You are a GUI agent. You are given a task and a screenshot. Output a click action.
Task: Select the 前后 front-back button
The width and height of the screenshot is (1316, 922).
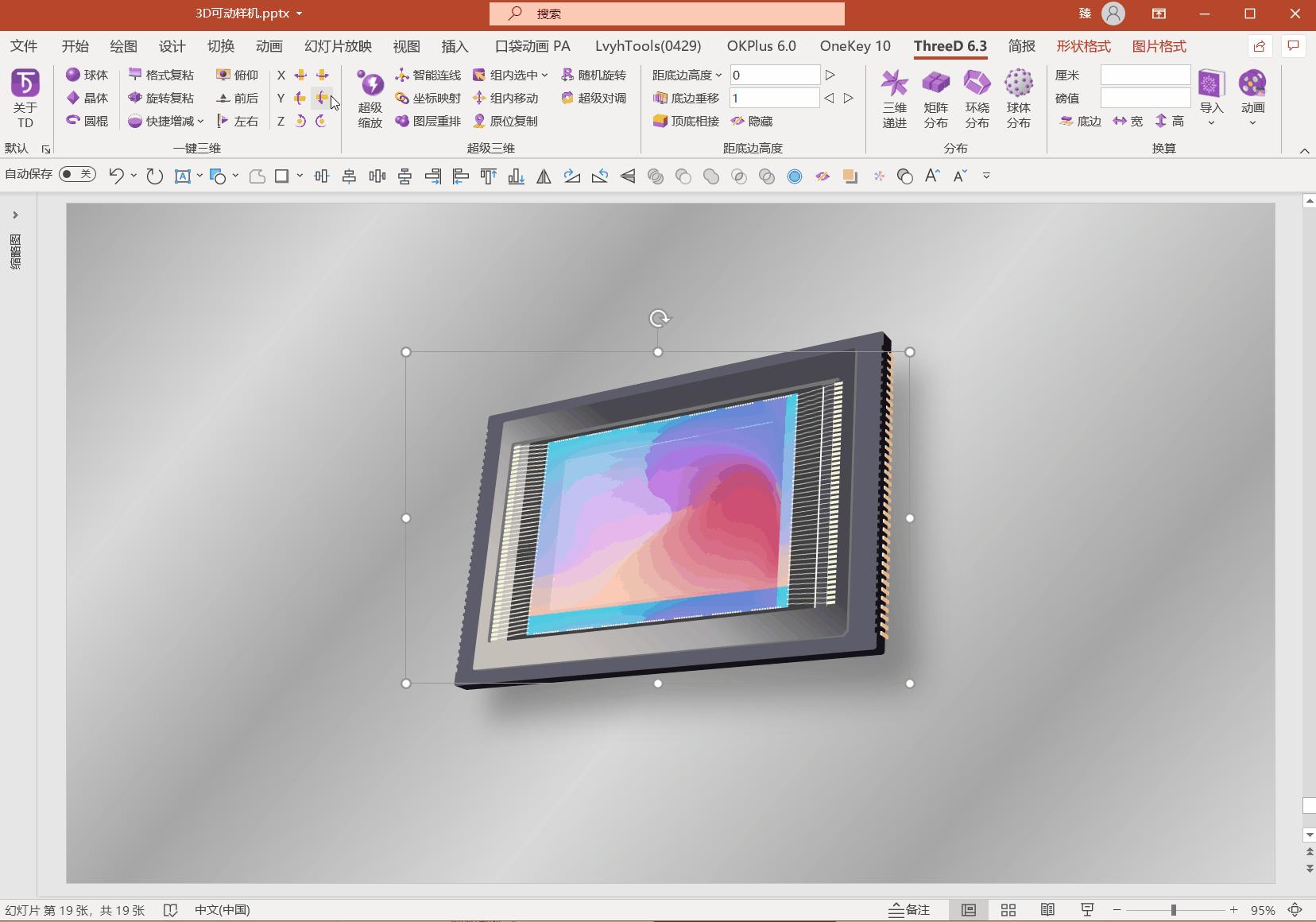[x=238, y=98]
